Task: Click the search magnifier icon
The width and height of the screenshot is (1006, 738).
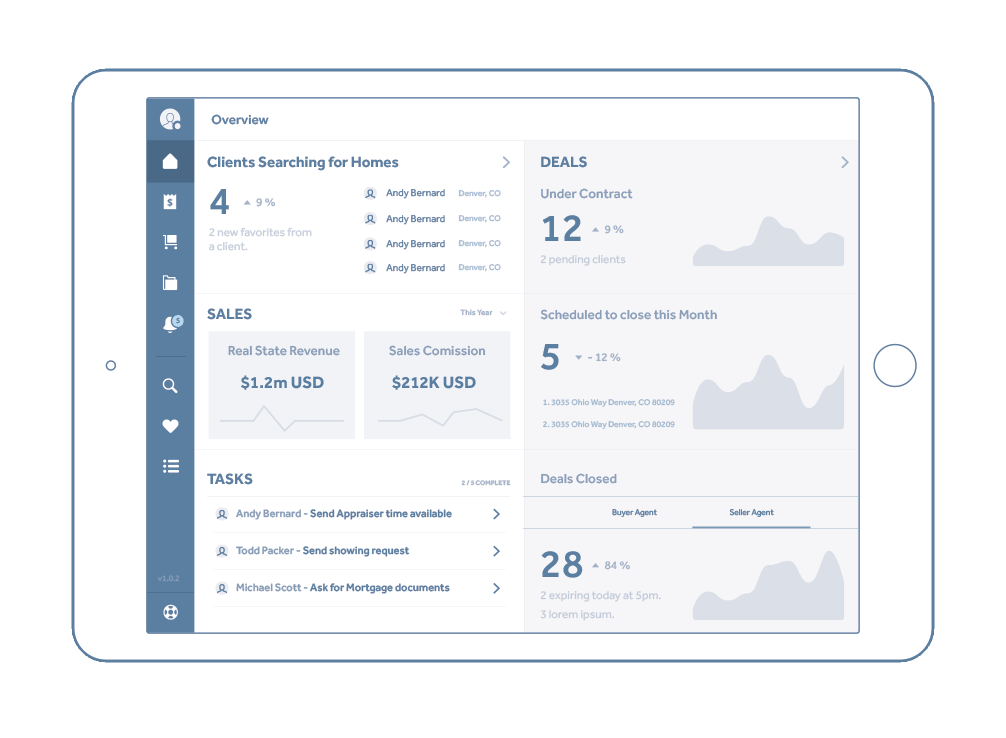Action: (x=170, y=386)
